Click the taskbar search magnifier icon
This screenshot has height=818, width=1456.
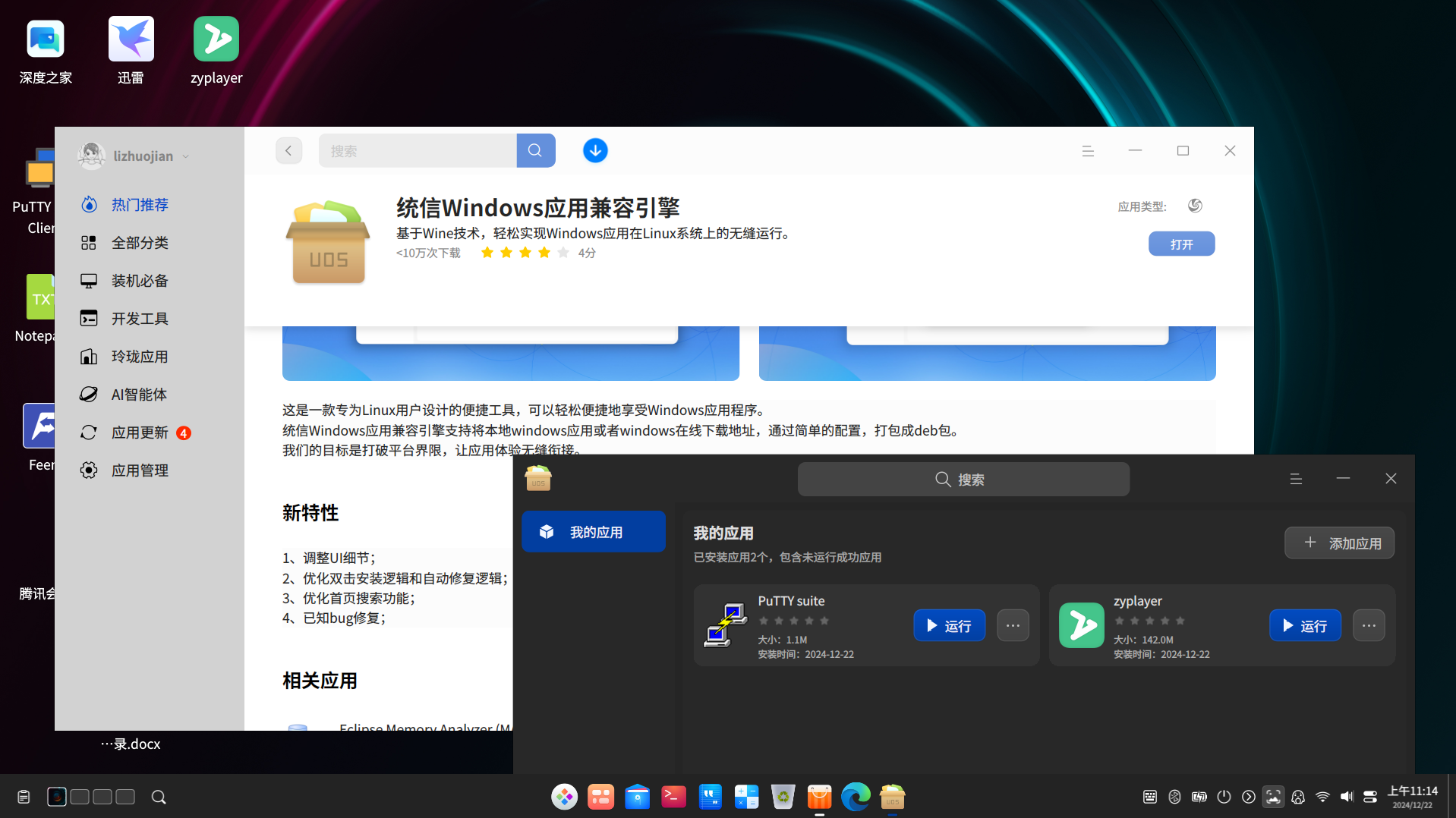pyautogui.click(x=159, y=797)
